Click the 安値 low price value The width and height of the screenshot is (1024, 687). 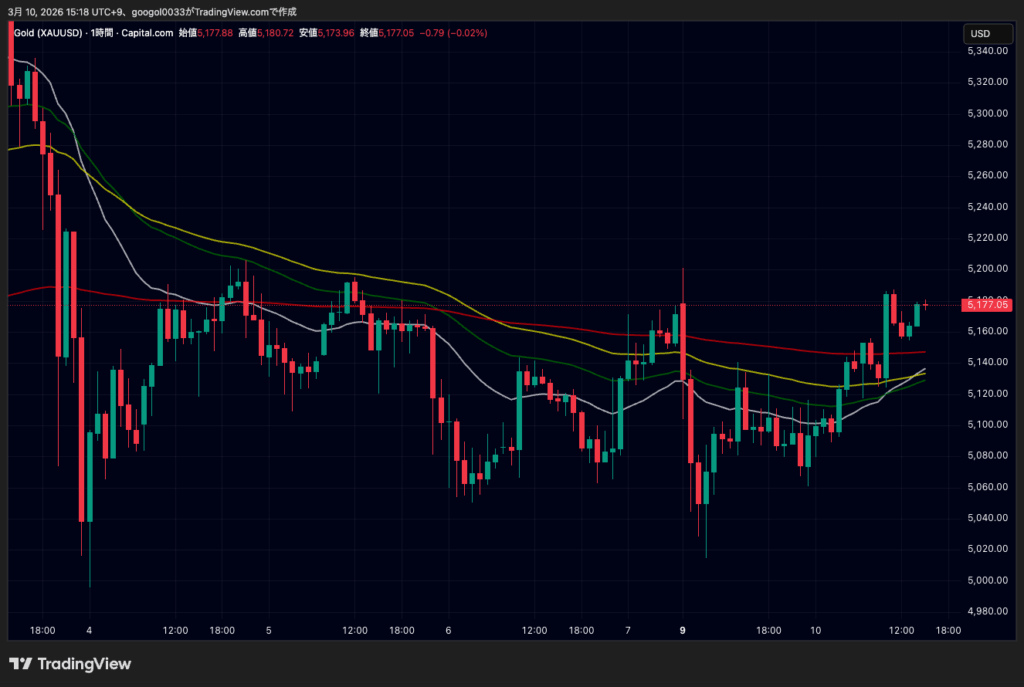336,33
